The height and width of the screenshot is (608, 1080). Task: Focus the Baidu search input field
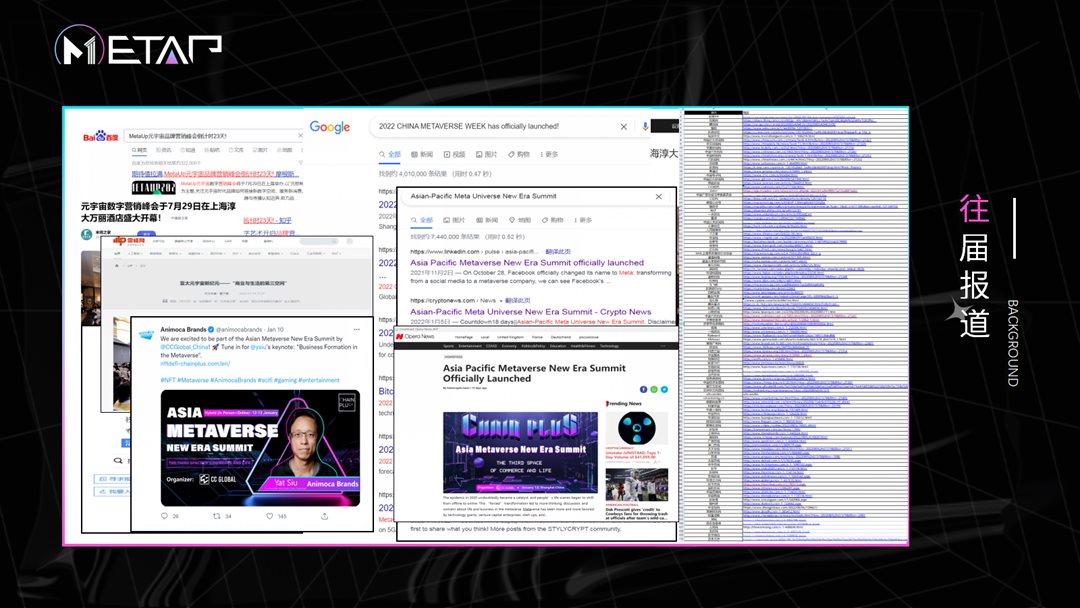click(214, 136)
